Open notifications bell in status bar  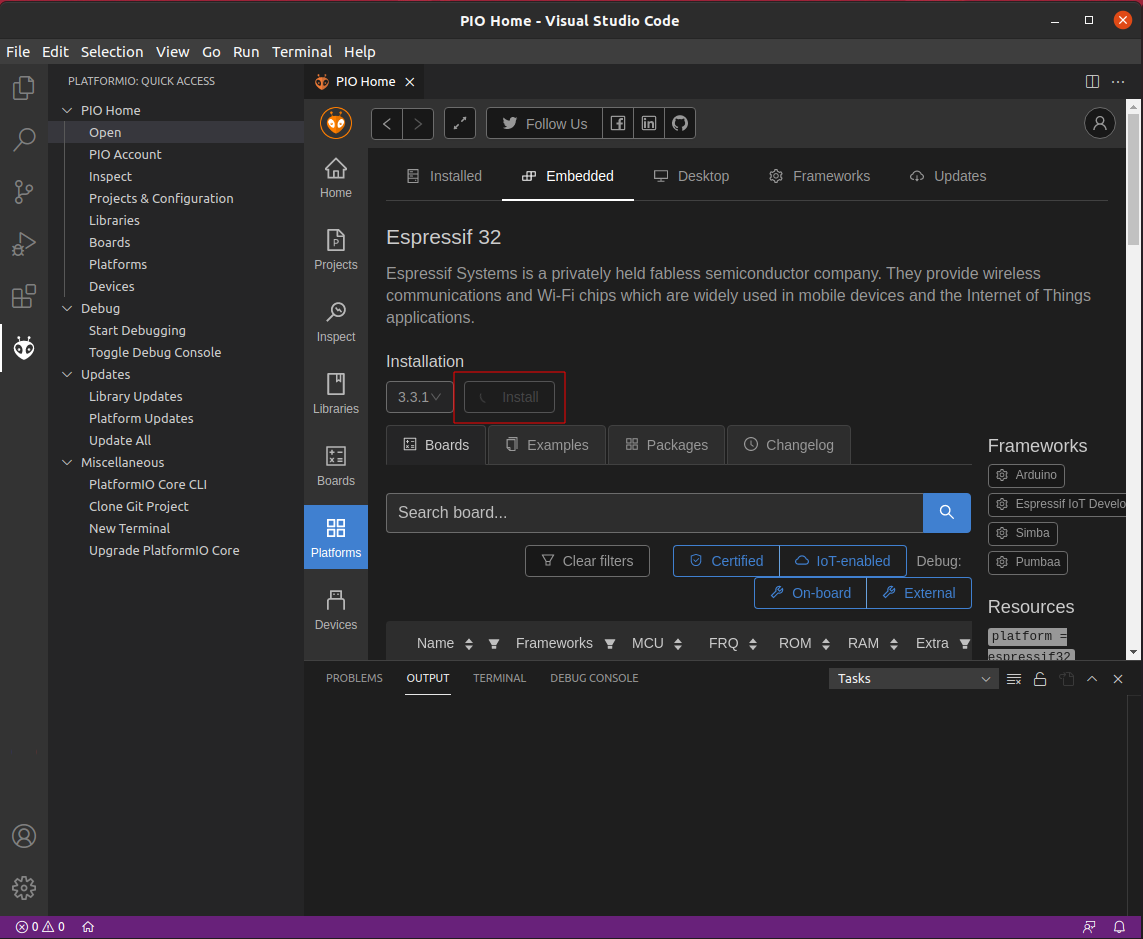coord(1120,927)
